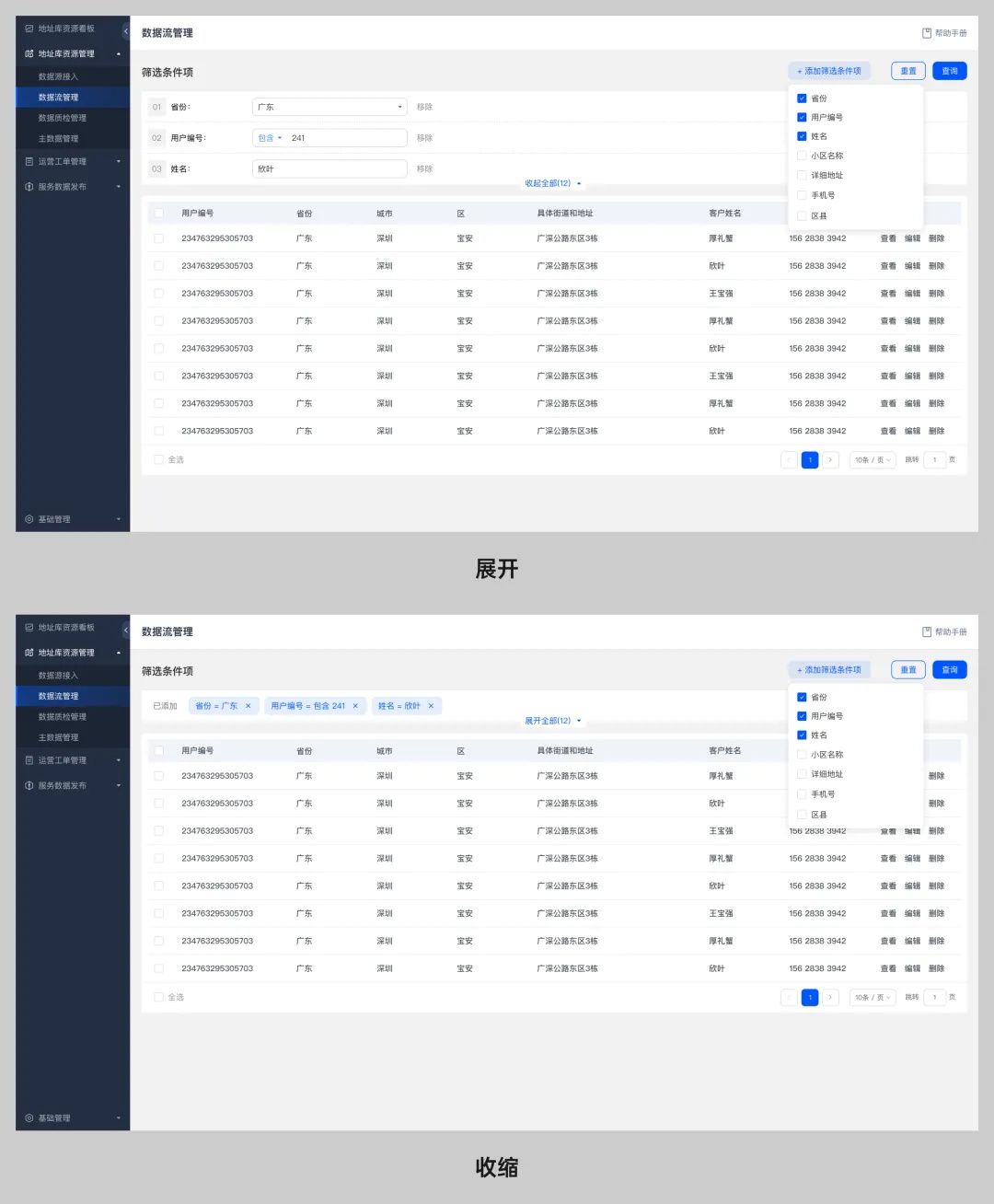Remove the 省份 = 广东 tag via its x
Screen dimensions: 994x1204
click(248, 706)
